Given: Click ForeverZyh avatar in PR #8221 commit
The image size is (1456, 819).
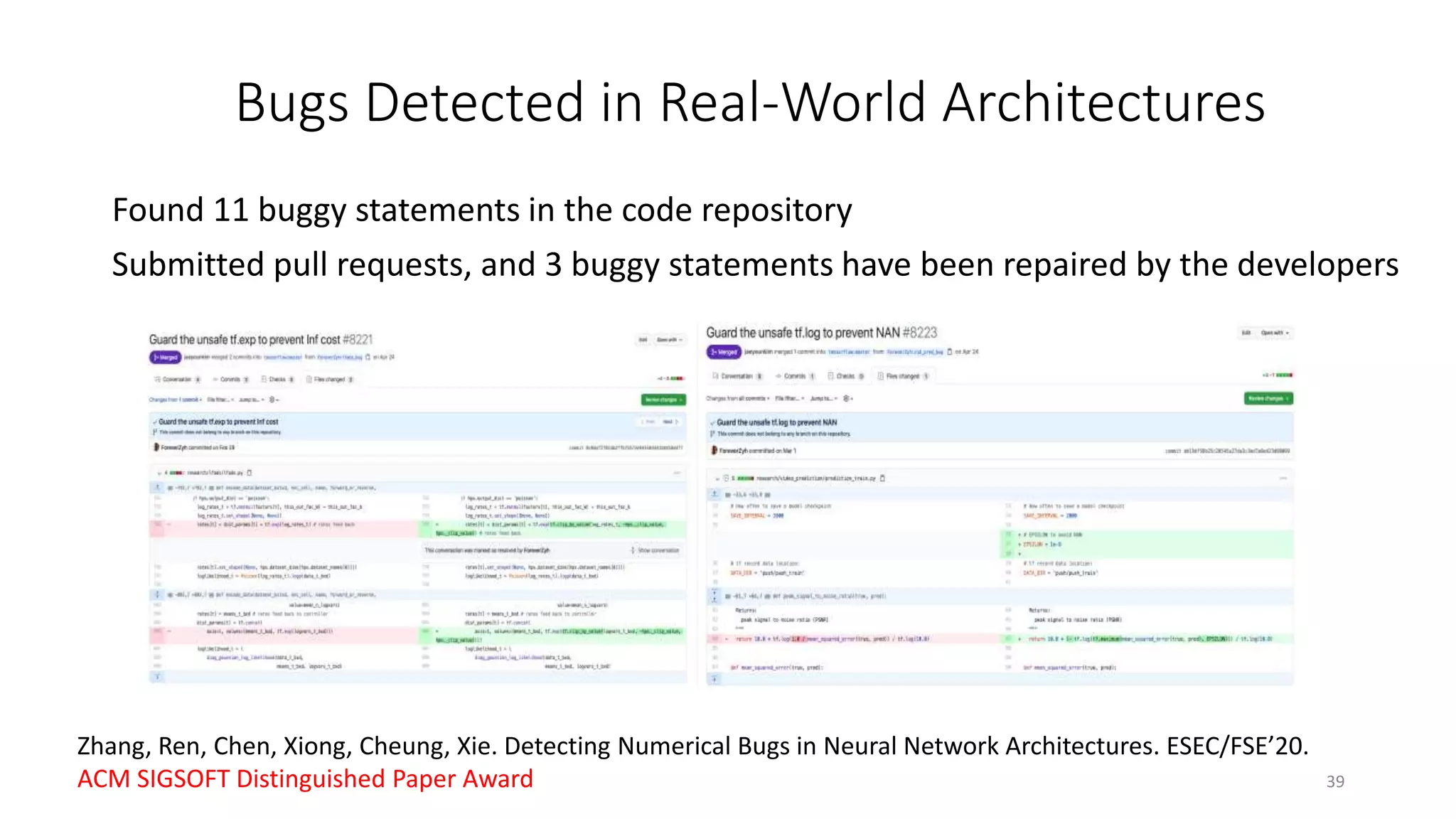Looking at the screenshot, I should pyautogui.click(x=156, y=447).
